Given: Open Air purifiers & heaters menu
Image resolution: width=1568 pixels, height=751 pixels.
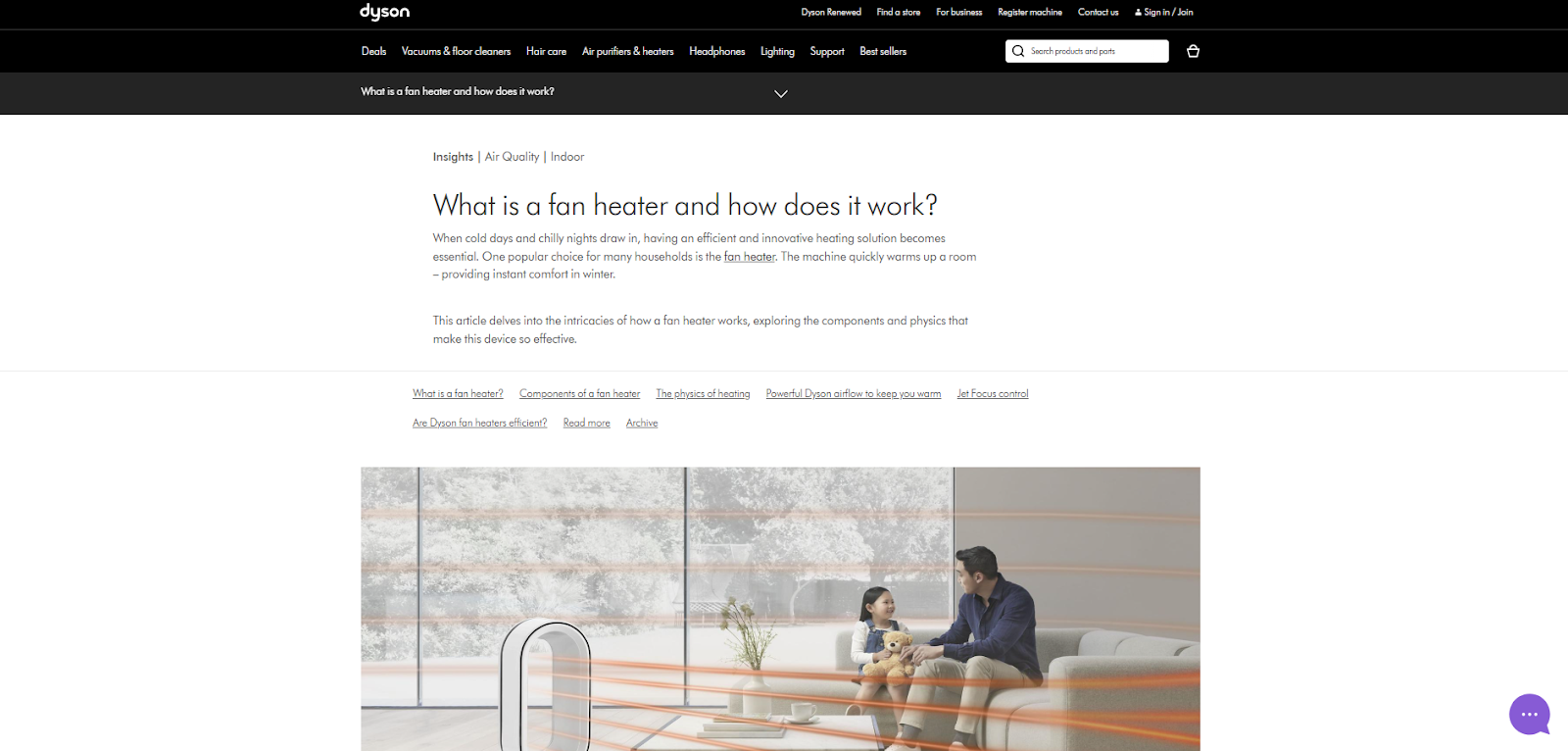Looking at the screenshot, I should [x=627, y=51].
